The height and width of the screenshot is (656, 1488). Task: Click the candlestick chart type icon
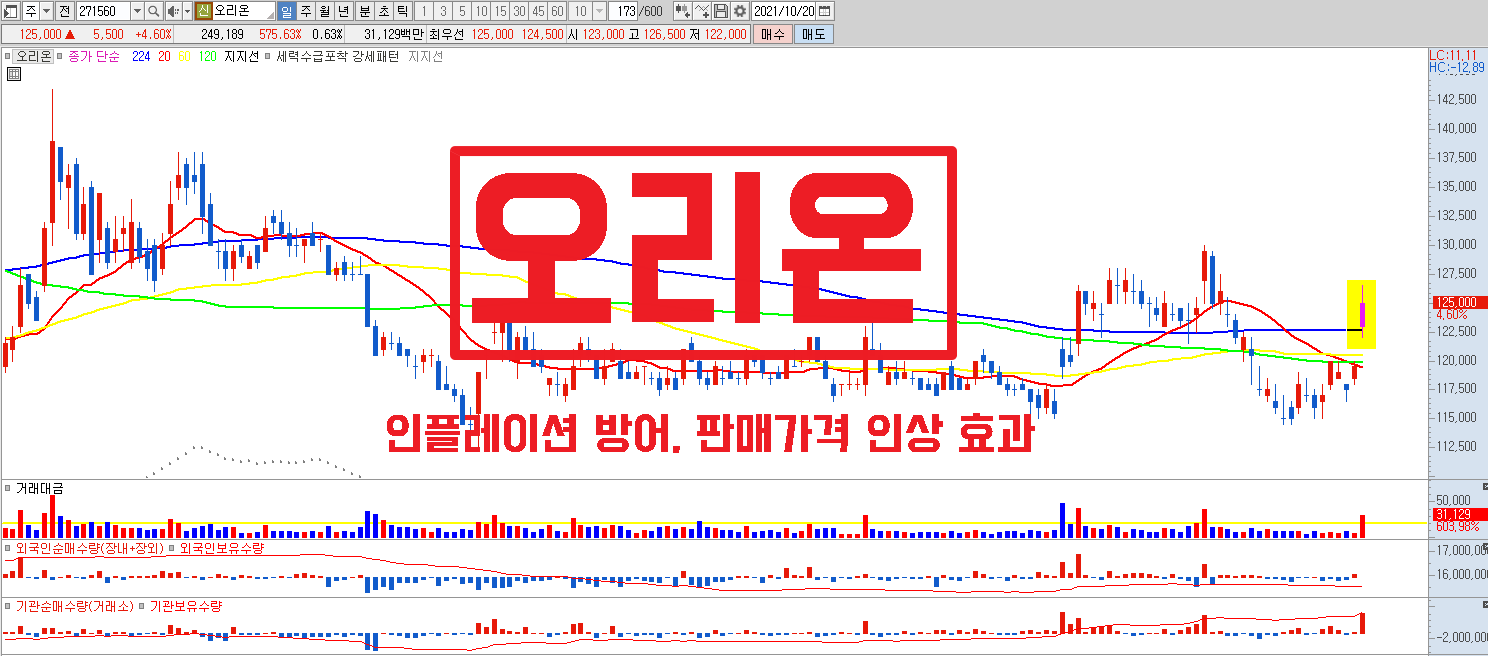point(683,11)
